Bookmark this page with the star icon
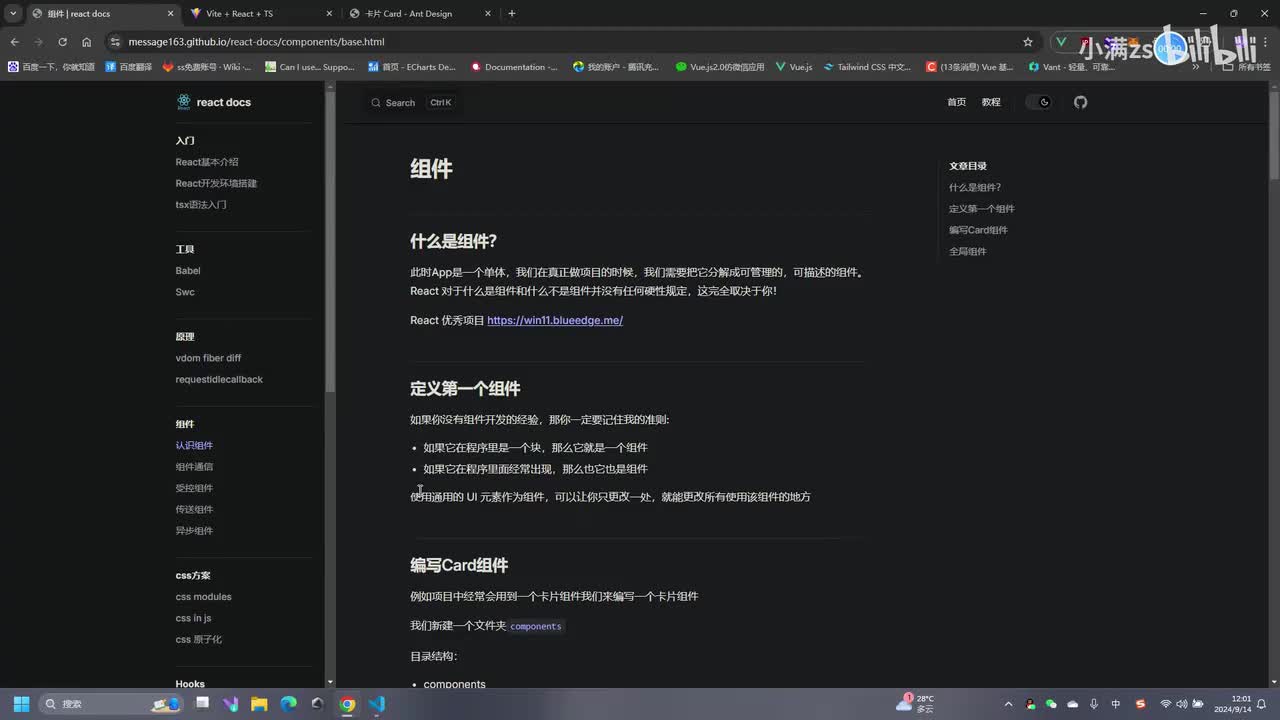Viewport: 1280px width, 720px height. 1027,42
